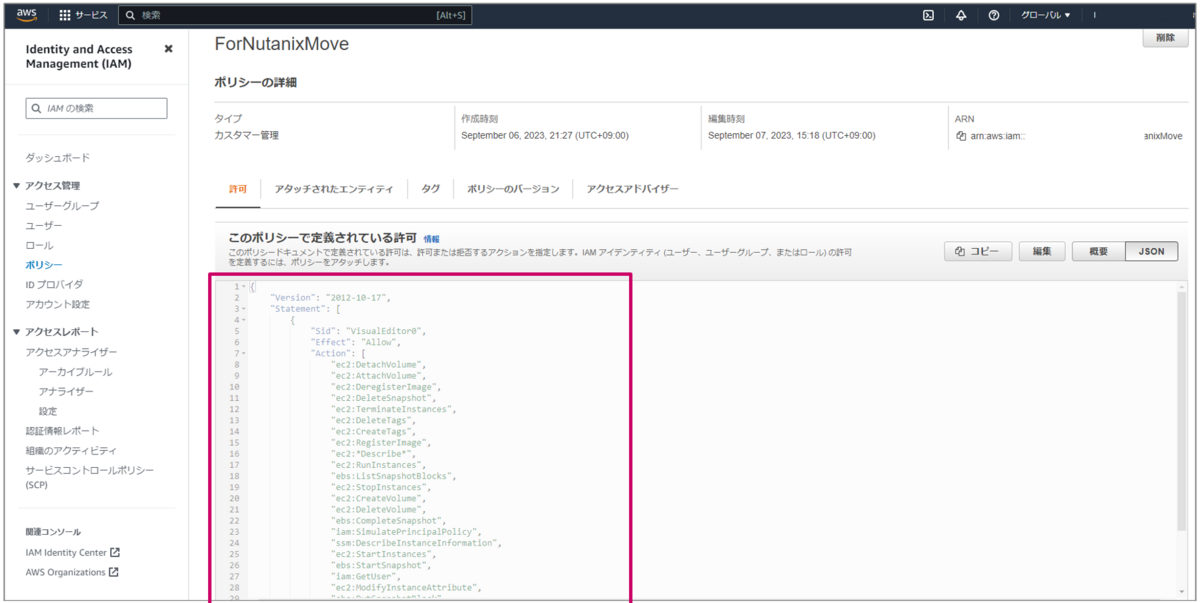Open アカウント設定 in the sidebar

58,304
